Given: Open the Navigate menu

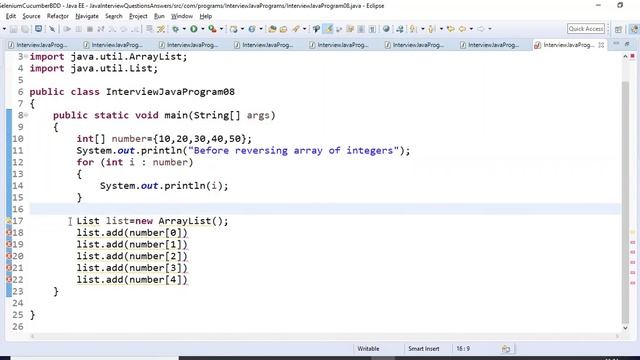Looking at the screenshot, I should click(x=87, y=16).
